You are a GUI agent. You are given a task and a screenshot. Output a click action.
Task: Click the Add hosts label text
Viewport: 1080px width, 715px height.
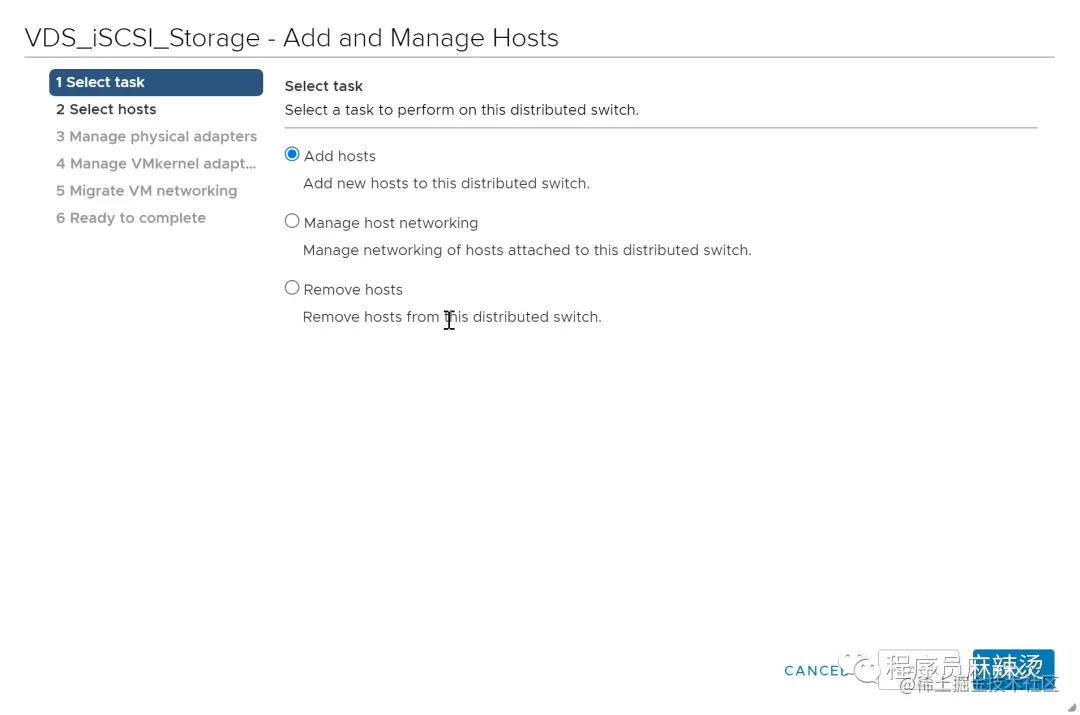tap(340, 156)
